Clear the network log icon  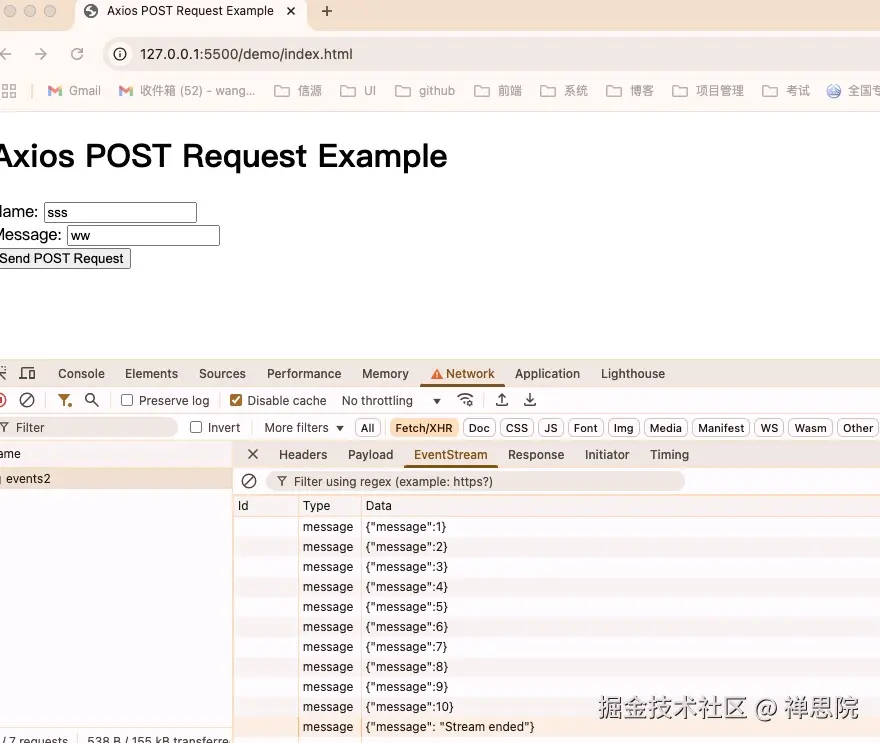point(27,400)
